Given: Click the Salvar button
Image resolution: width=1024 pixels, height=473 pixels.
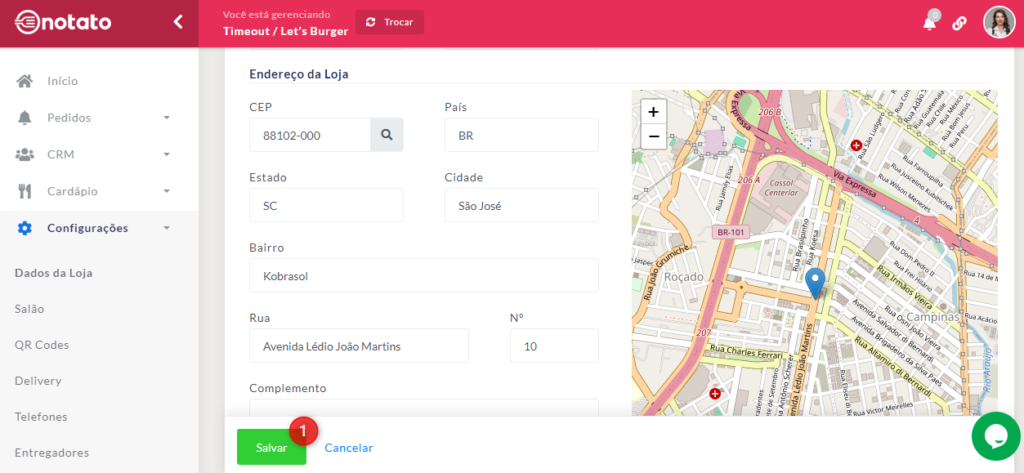Looking at the screenshot, I should click(271, 448).
